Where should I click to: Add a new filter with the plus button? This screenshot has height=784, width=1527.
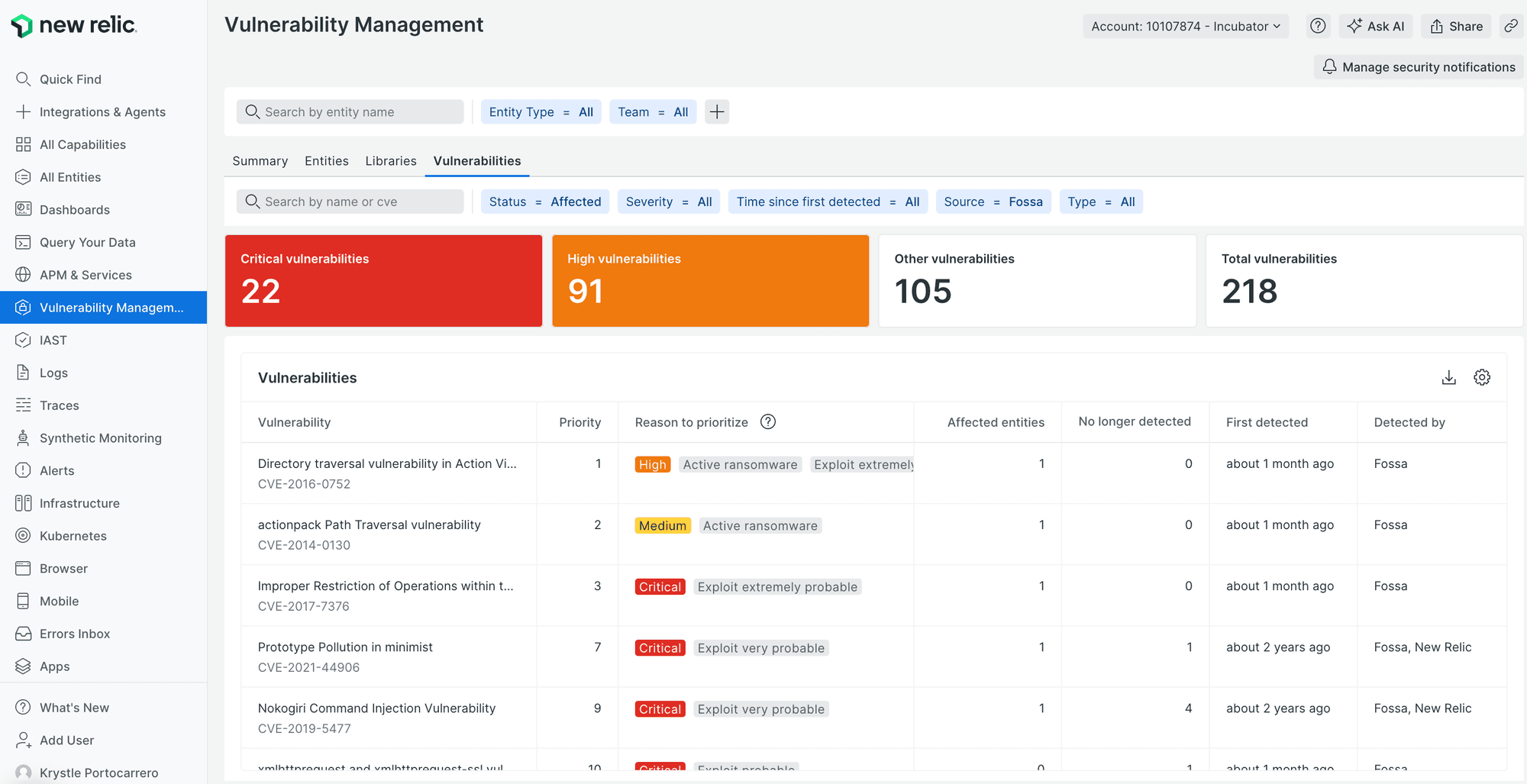tap(716, 111)
